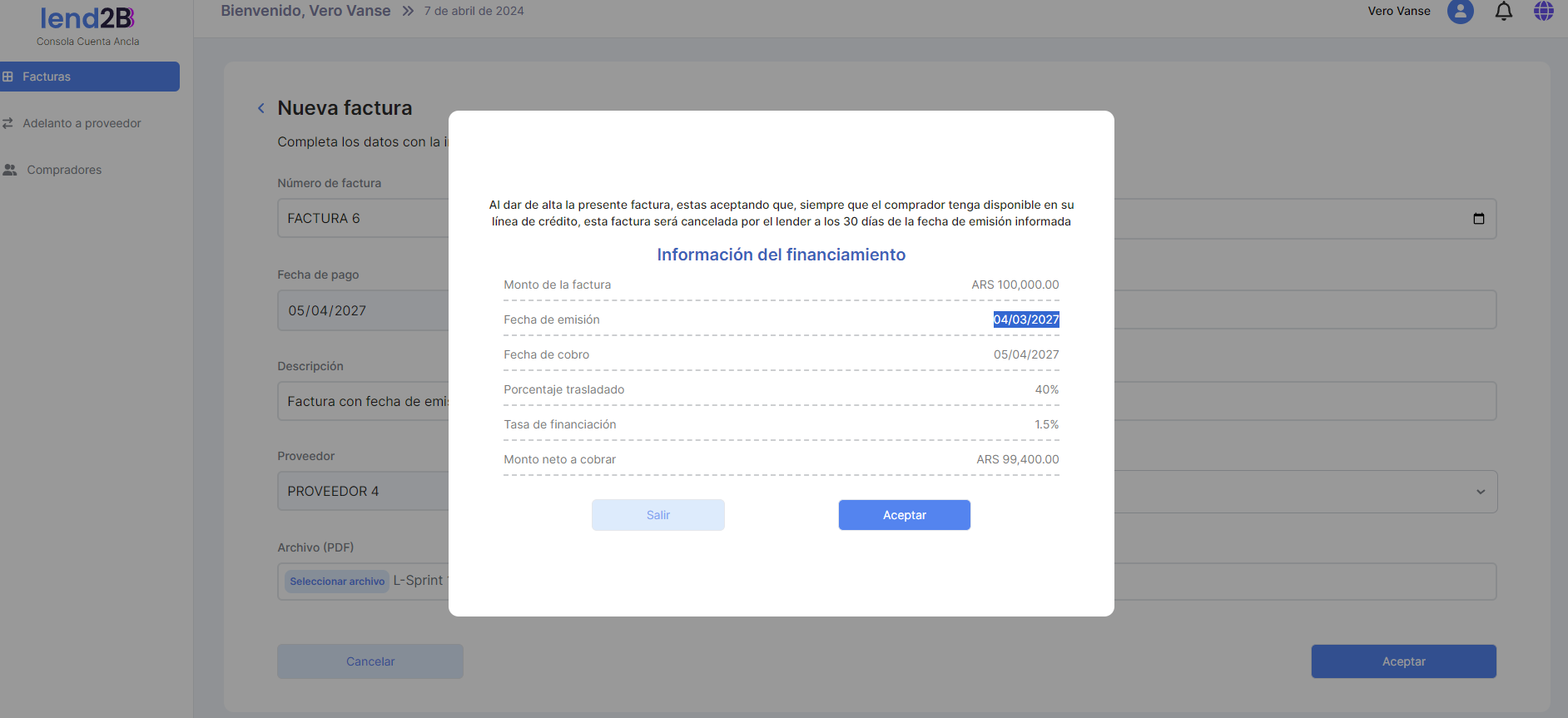Click the Compradores people icon

pyautogui.click(x=10, y=170)
